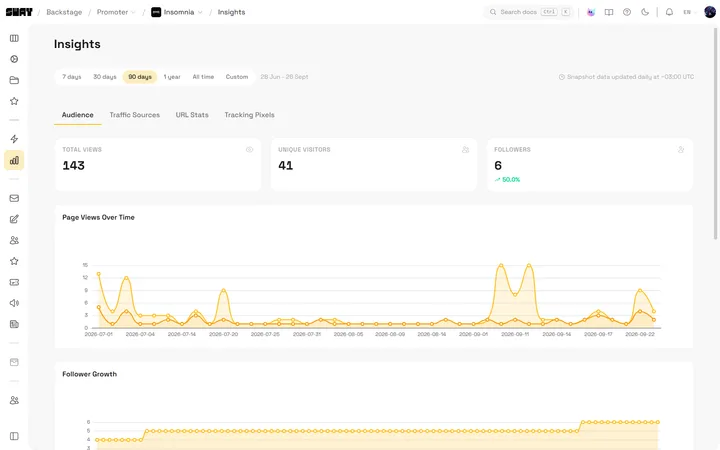
Task: Select the 90 days range
Action: [x=140, y=77]
